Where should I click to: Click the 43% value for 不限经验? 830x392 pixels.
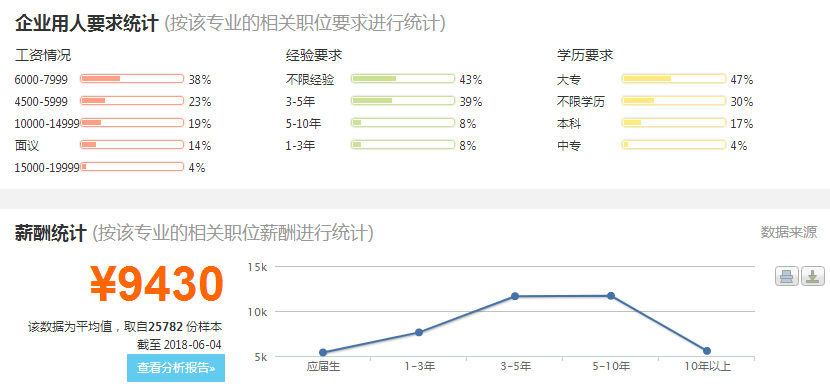(471, 80)
